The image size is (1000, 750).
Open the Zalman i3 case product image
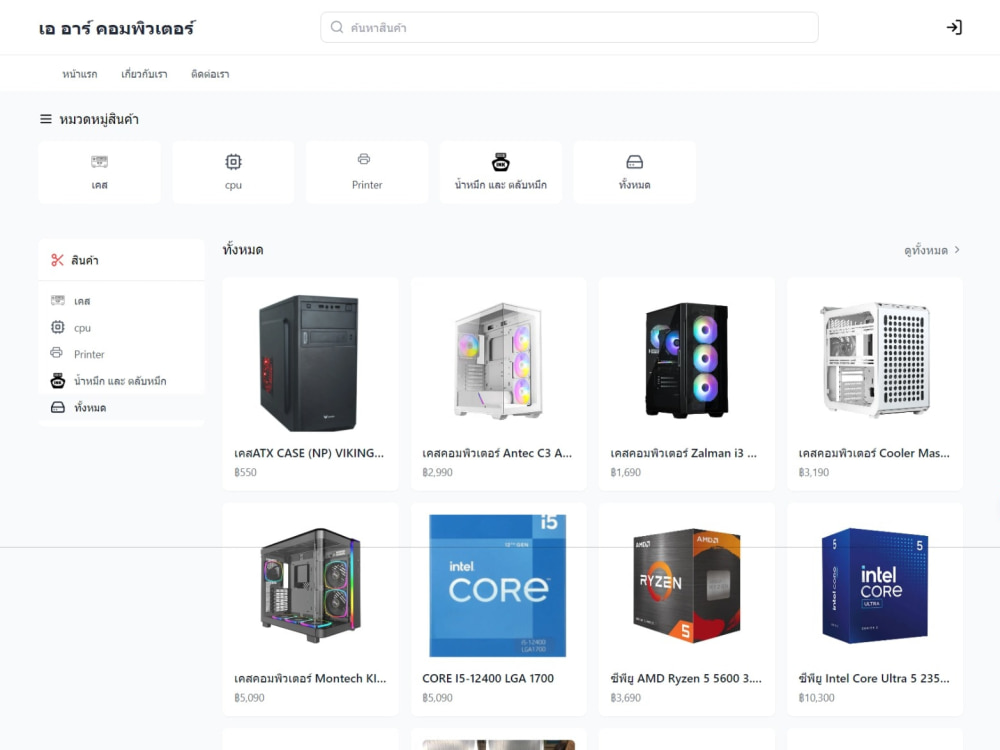coord(686,361)
